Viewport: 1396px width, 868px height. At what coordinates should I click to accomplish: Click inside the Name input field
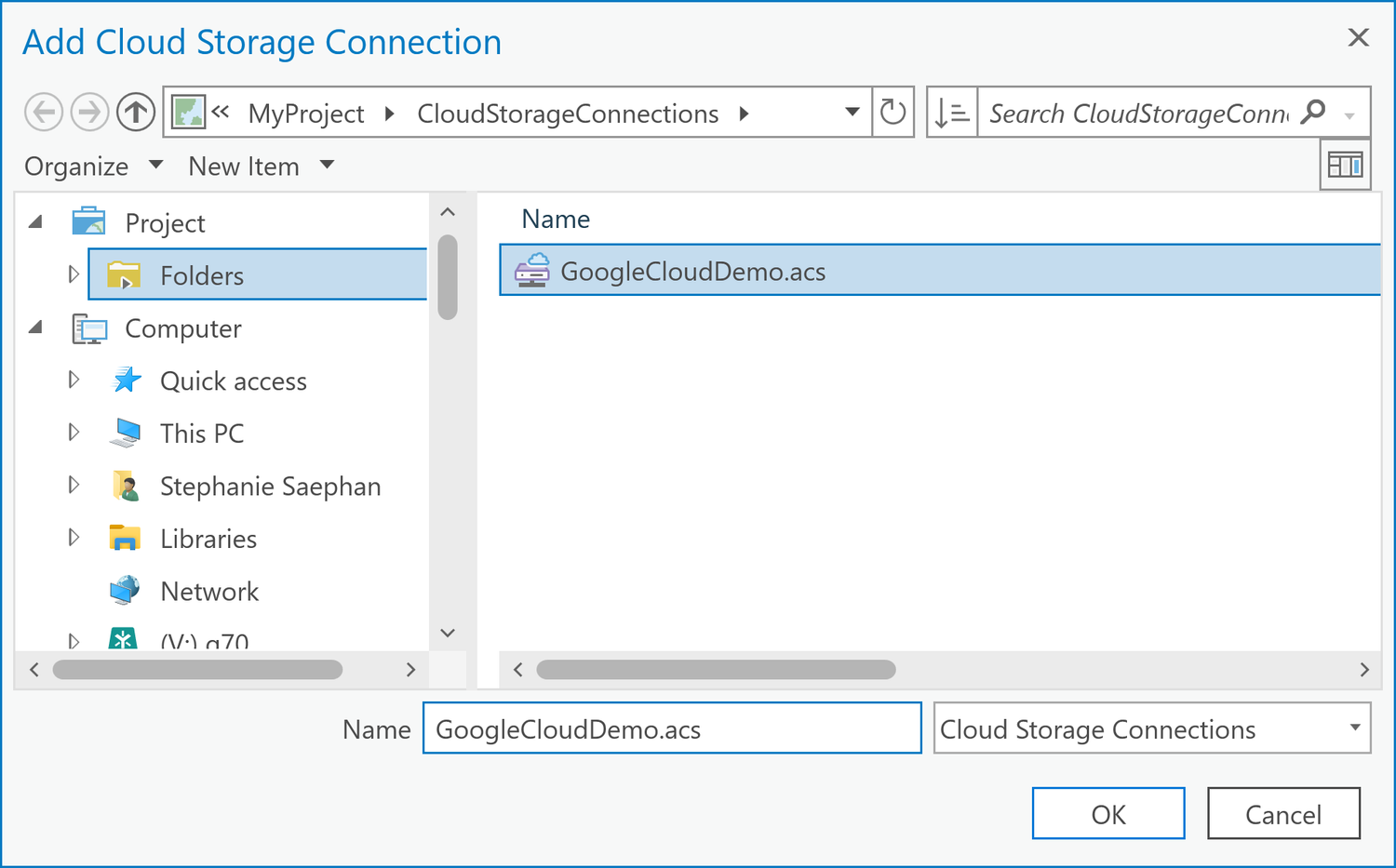(x=672, y=728)
